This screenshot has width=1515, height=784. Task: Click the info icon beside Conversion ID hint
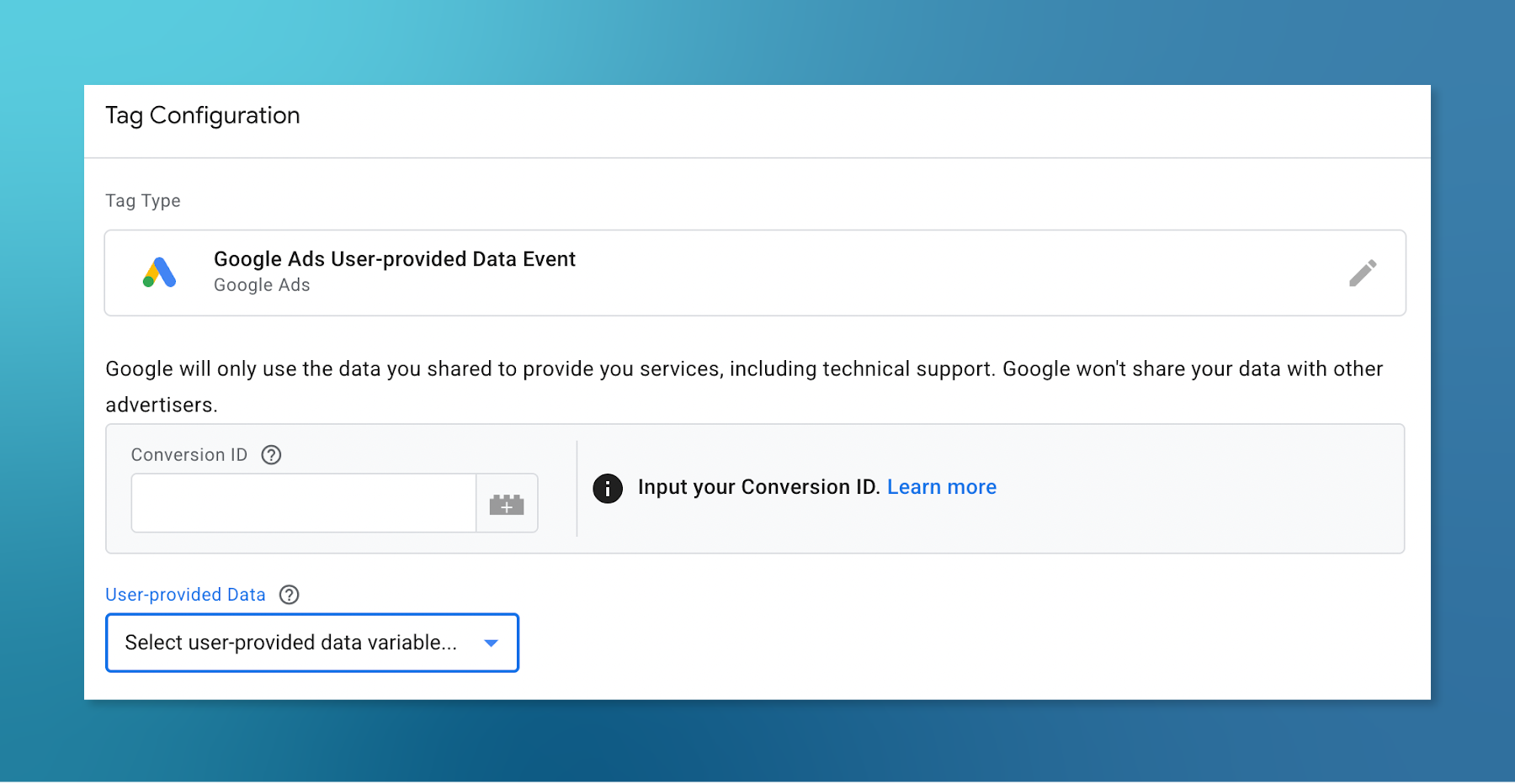coord(608,488)
